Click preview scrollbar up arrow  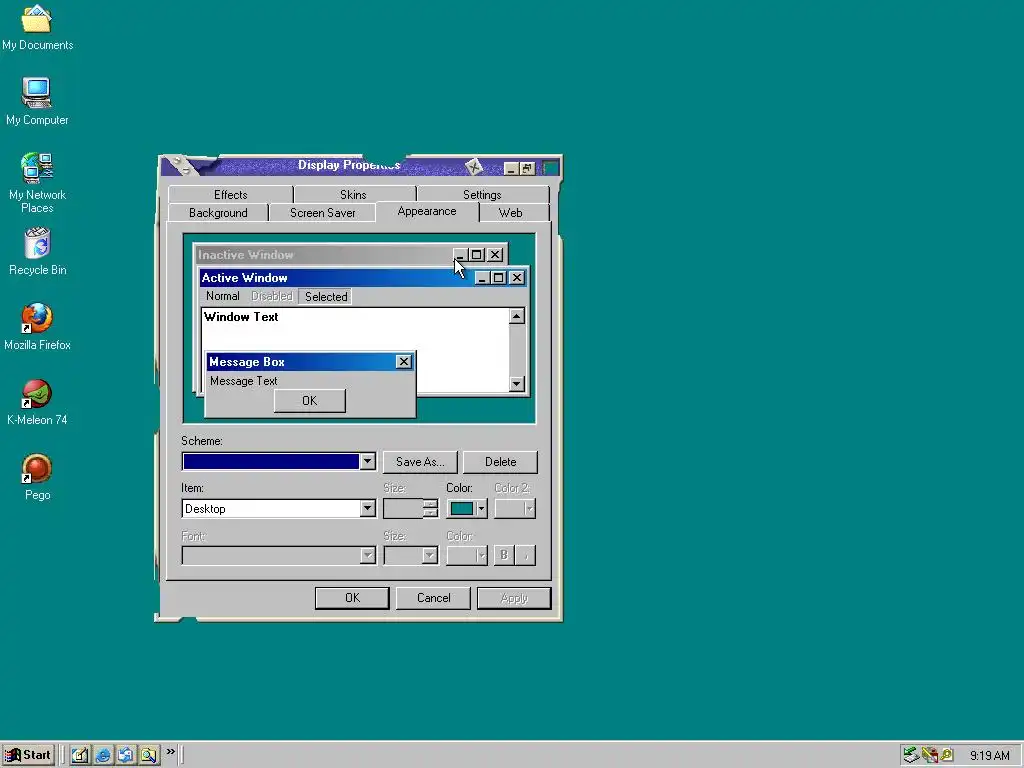coord(517,317)
